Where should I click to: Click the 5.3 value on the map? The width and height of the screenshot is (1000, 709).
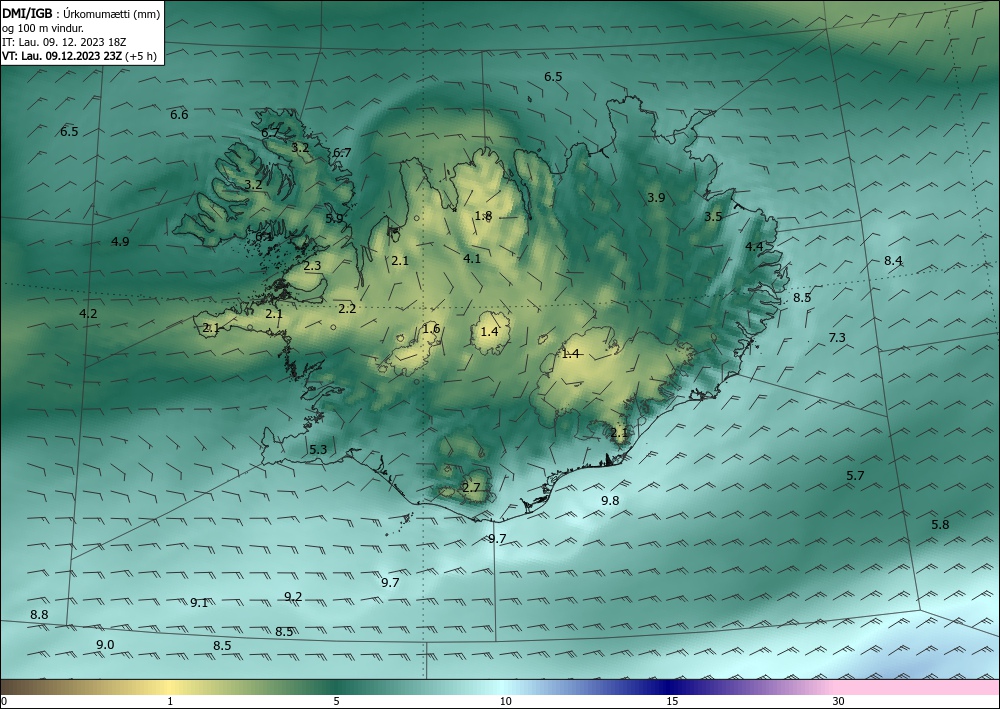pyautogui.click(x=318, y=450)
